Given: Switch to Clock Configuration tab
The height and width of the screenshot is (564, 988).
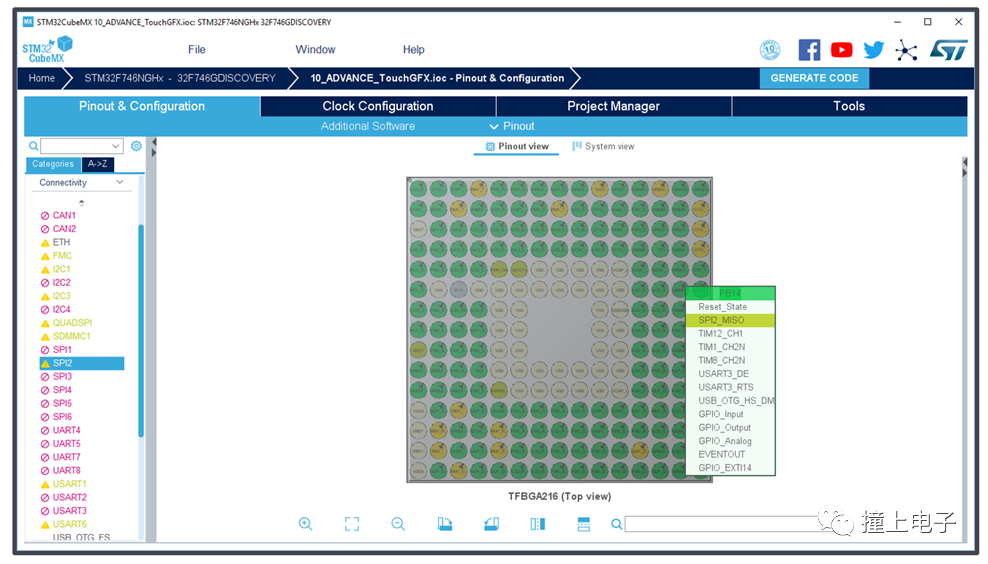Looking at the screenshot, I should 378,106.
